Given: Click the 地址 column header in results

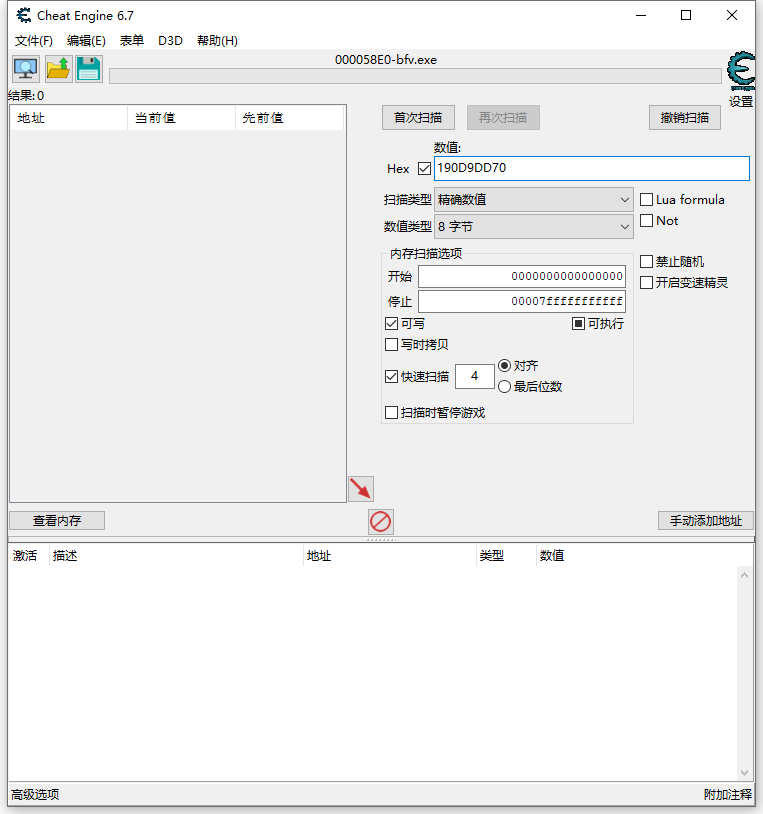Looking at the screenshot, I should tap(69, 118).
